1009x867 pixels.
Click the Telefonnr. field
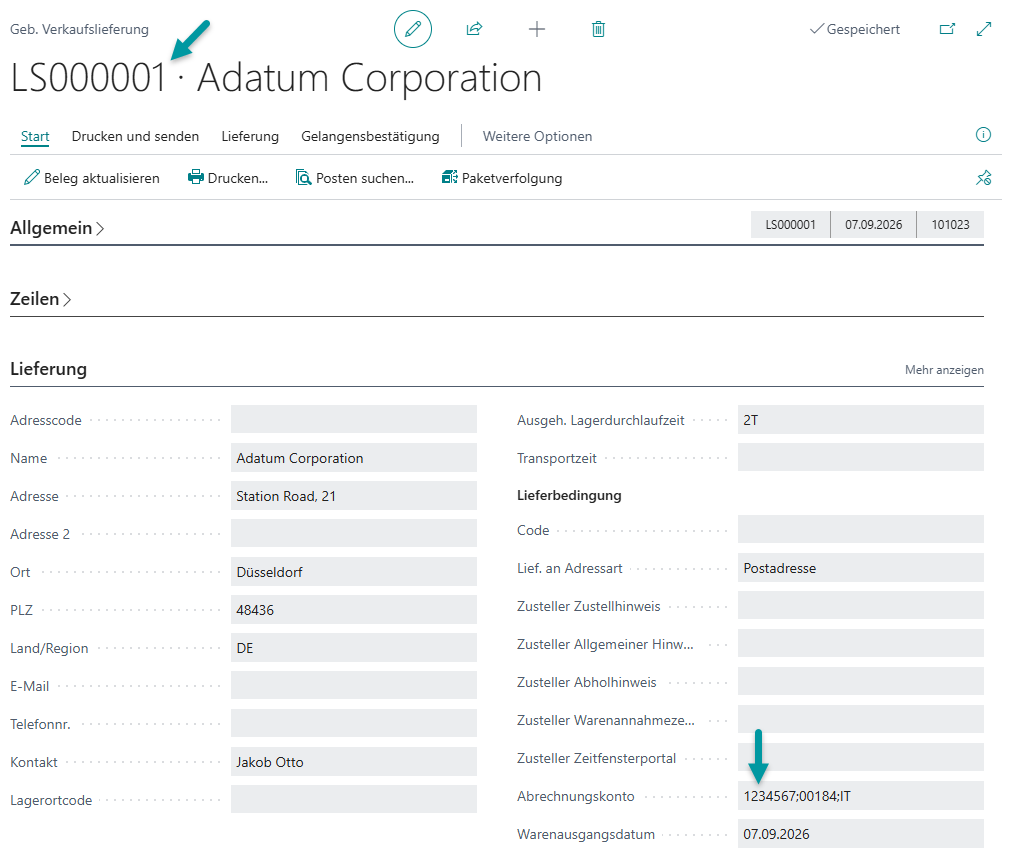(354, 723)
